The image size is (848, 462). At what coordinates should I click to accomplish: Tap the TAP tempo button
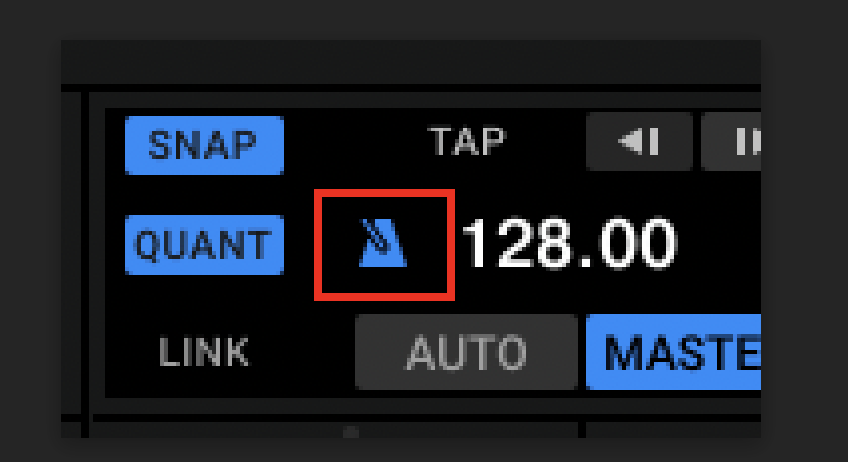pyautogui.click(x=466, y=141)
